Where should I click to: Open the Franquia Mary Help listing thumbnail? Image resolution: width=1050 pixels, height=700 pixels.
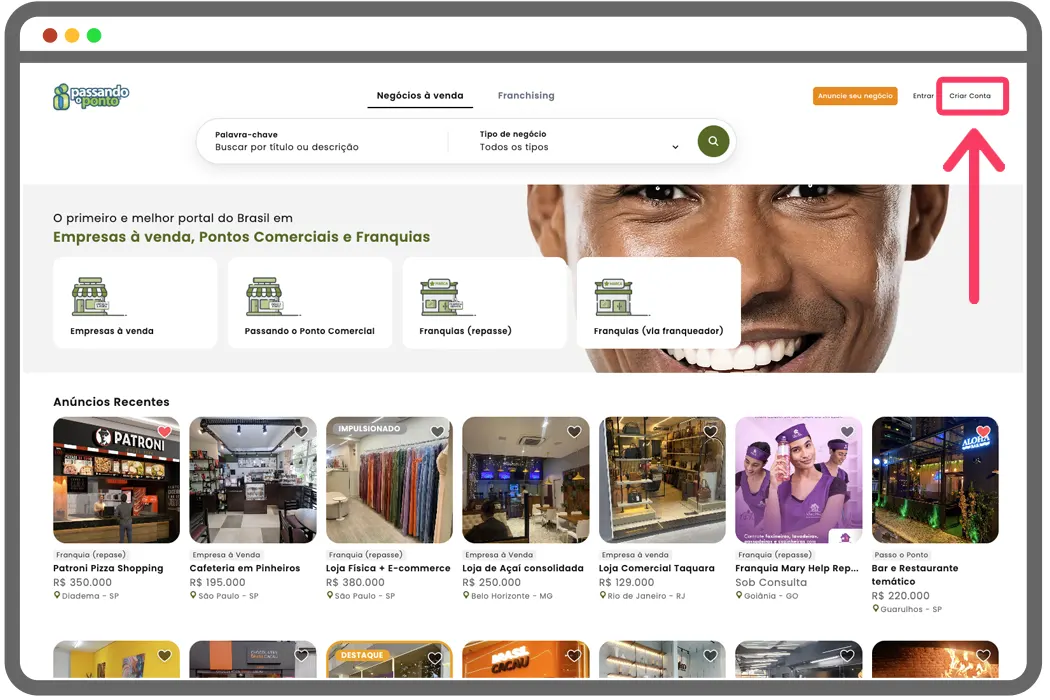point(798,480)
